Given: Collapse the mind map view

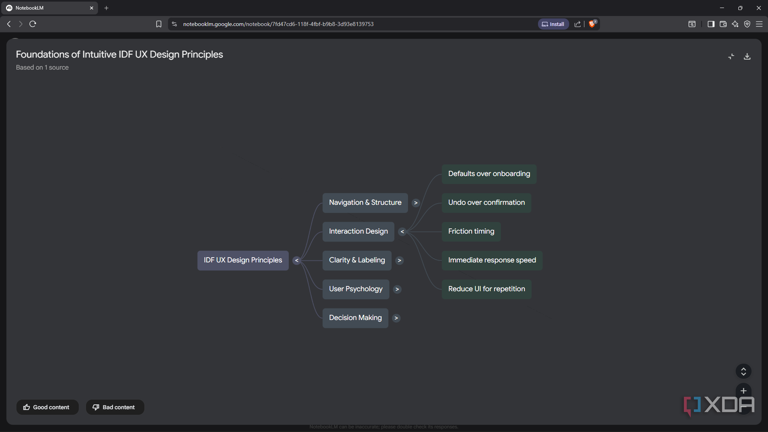Looking at the screenshot, I should click(731, 57).
